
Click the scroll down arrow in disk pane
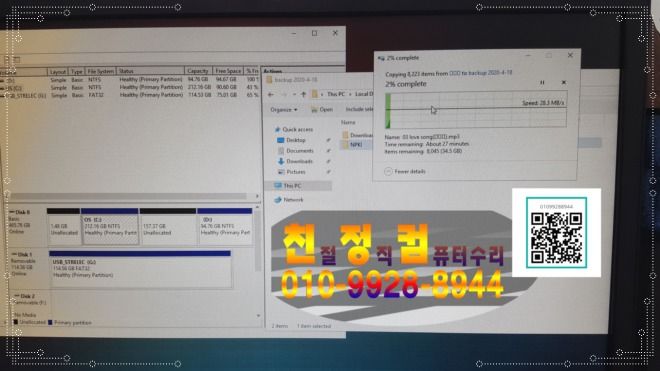[x=258, y=315]
